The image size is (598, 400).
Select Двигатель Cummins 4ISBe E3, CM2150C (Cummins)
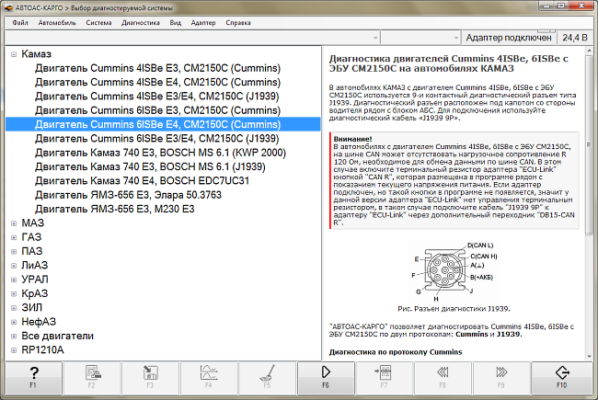158,68
